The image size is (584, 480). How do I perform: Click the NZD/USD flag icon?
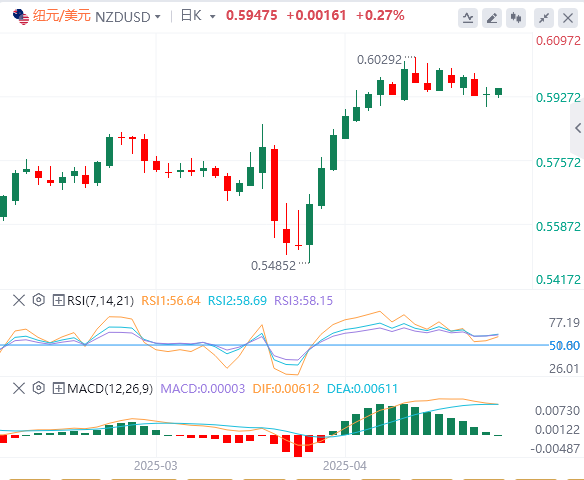tap(21, 17)
